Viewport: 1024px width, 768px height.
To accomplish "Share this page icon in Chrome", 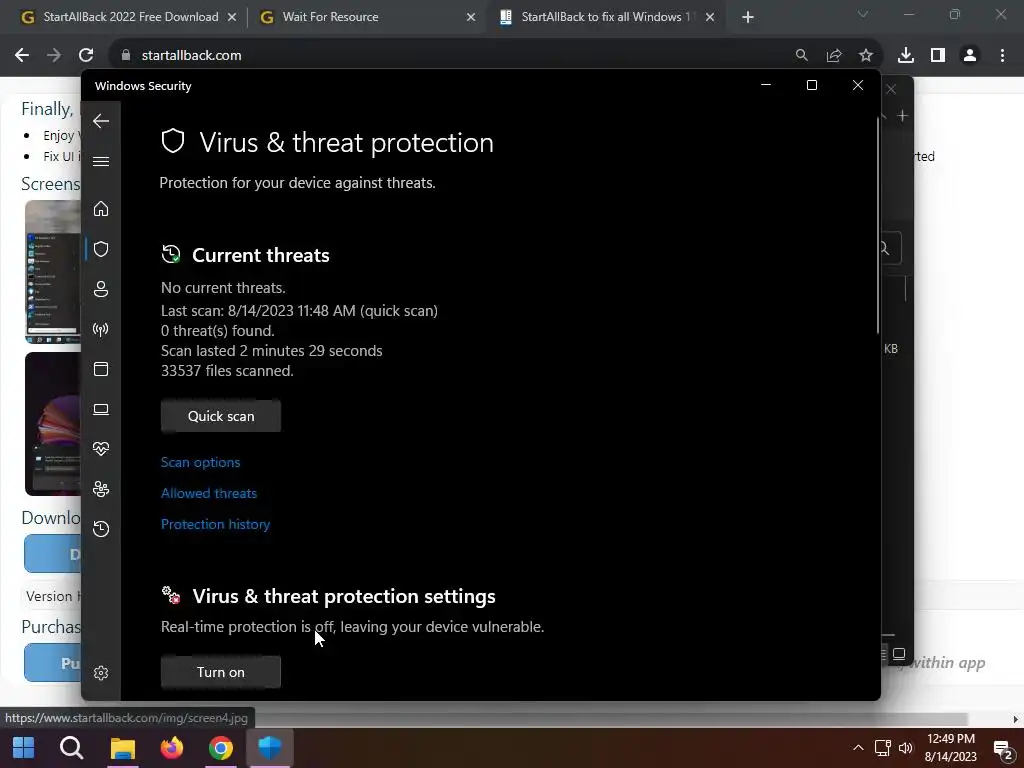I will (833, 56).
